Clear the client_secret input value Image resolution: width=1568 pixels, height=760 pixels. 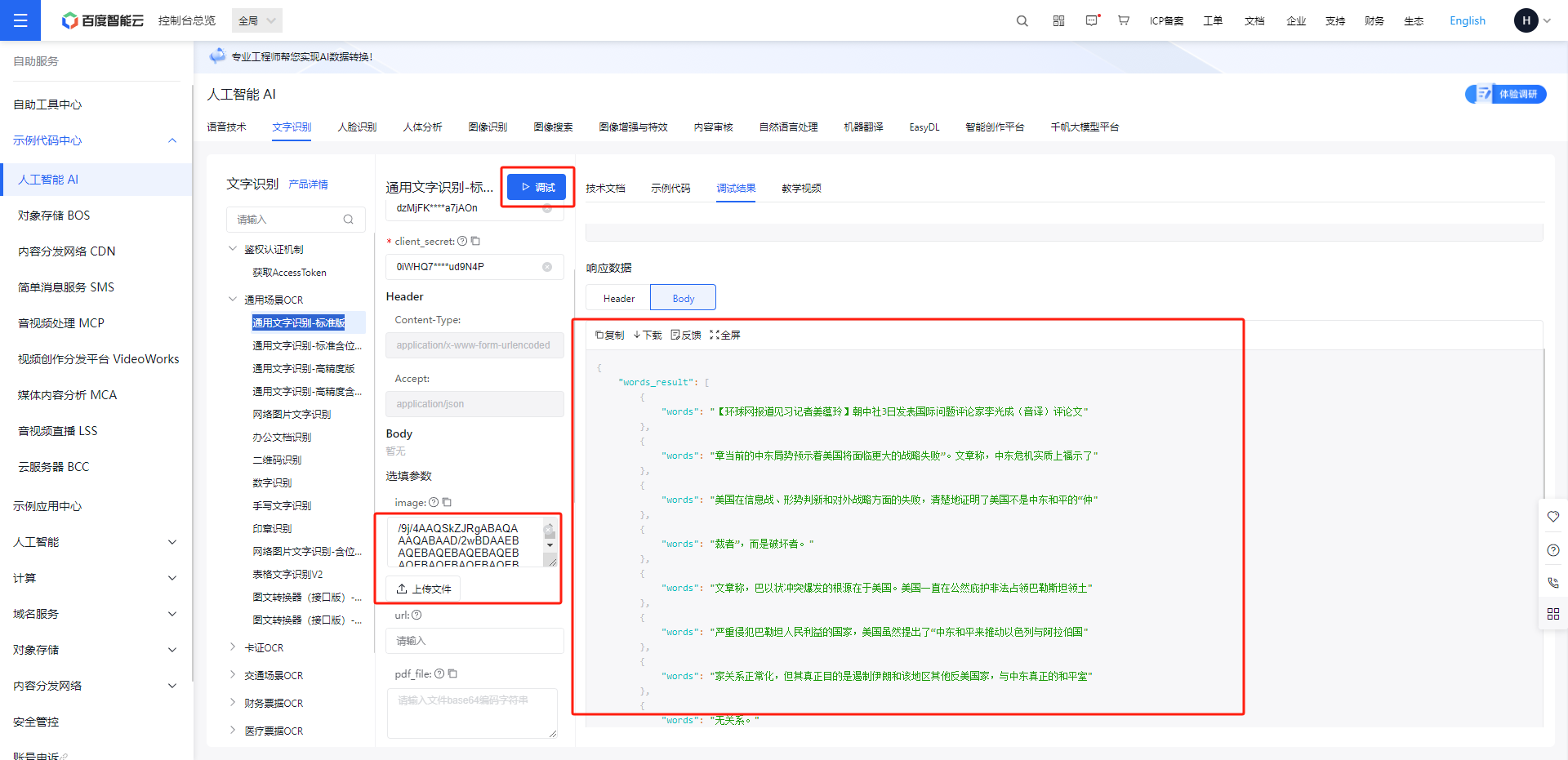point(547,267)
